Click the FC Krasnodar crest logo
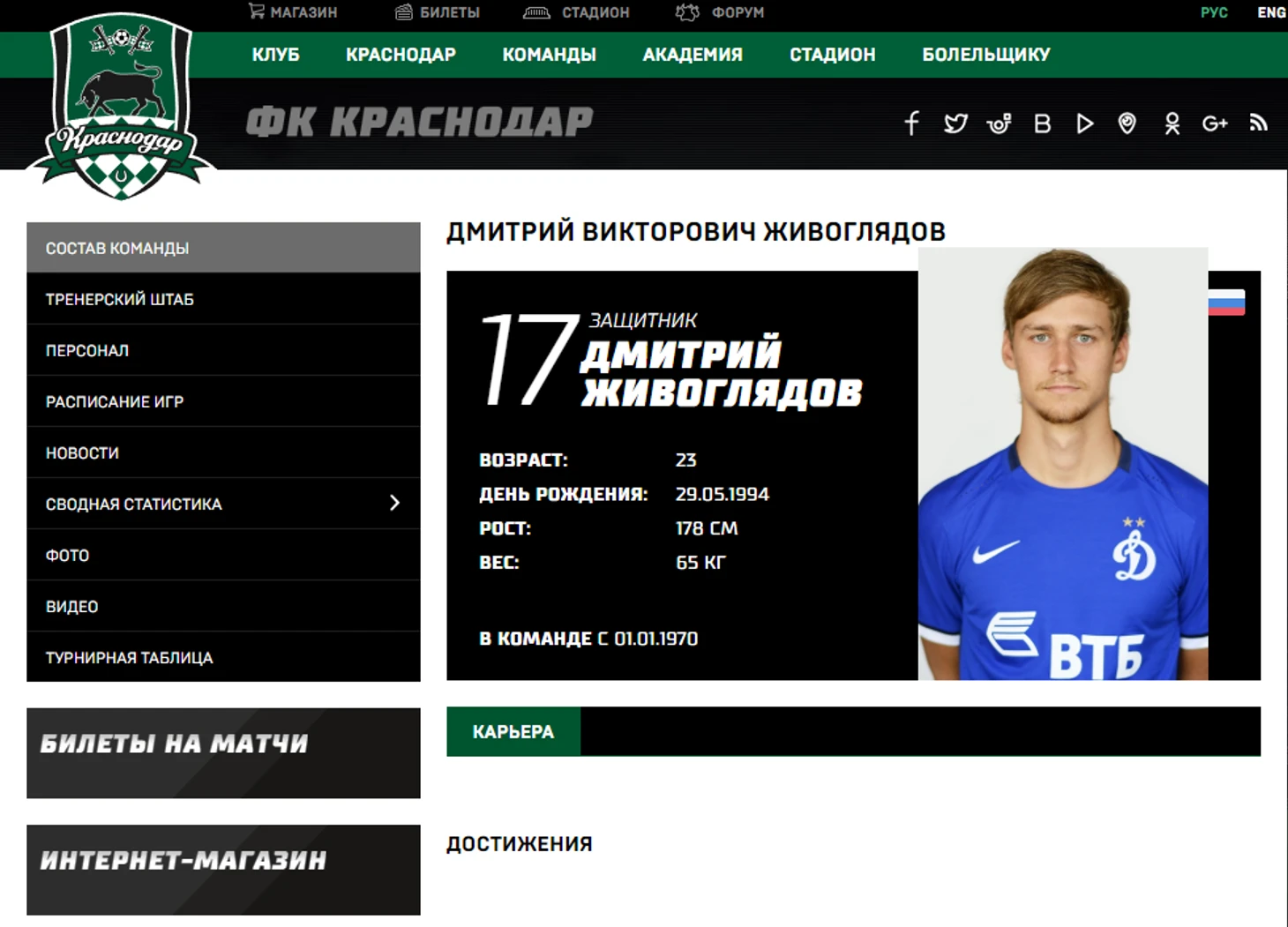The width and height of the screenshot is (1288, 927). pyautogui.click(x=121, y=106)
